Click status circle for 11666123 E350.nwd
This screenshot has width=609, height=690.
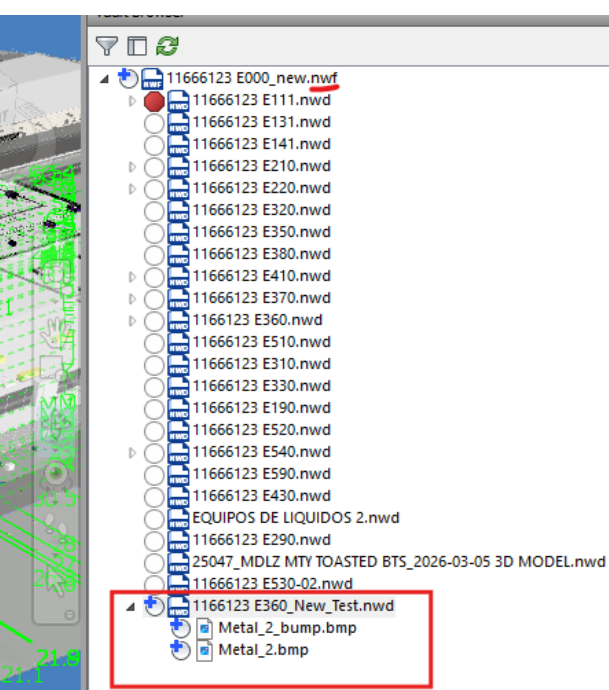pyautogui.click(x=154, y=233)
